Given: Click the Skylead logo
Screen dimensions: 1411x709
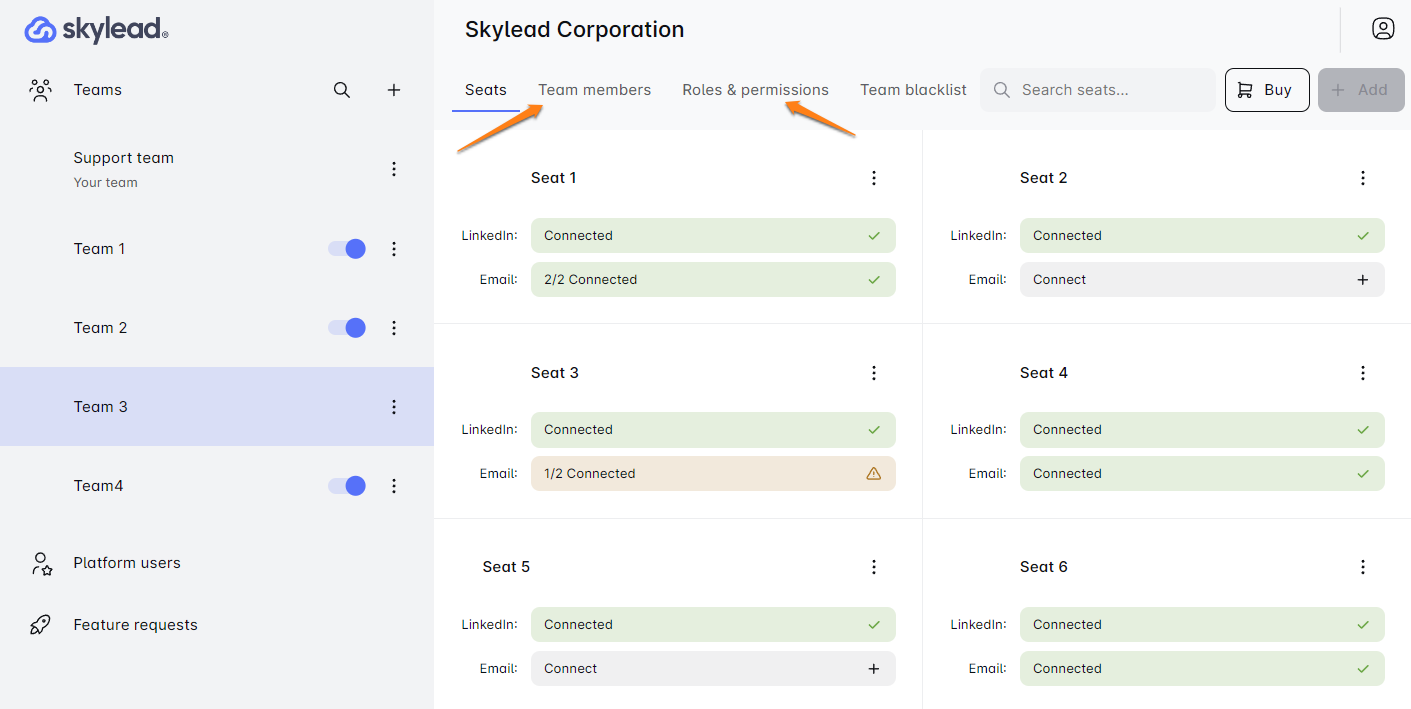Looking at the screenshot, I should pyautogui.click(x=96, y=30).
